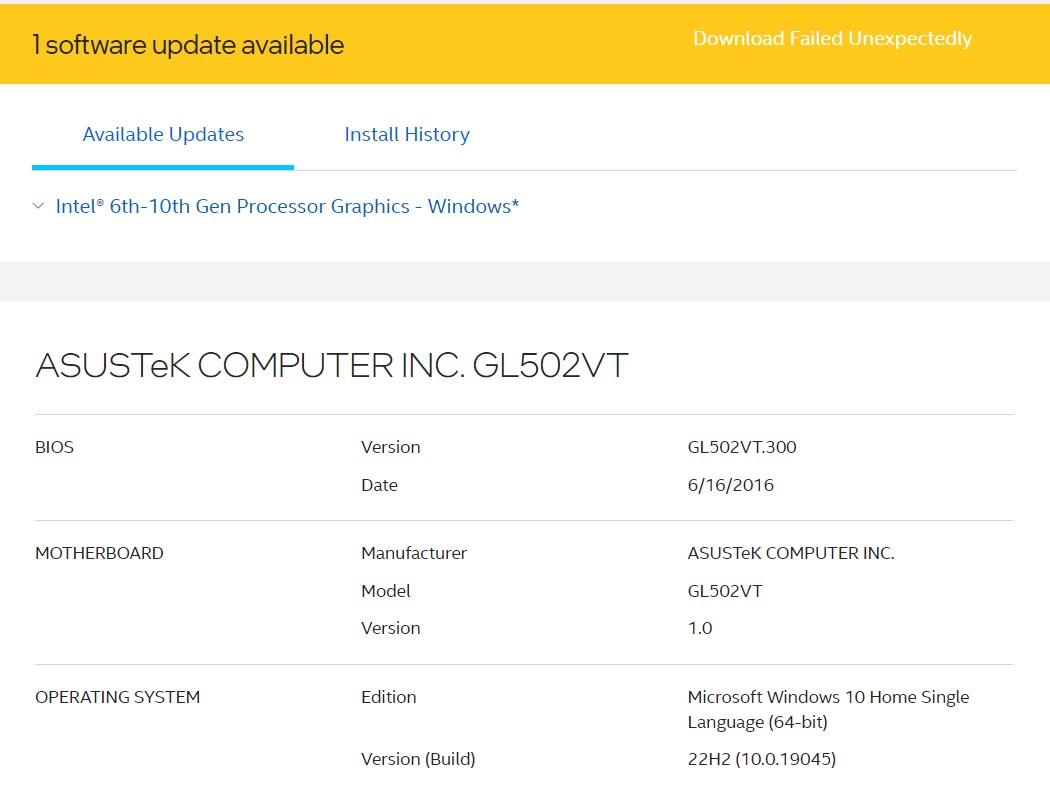Viewport: 1050px width, 791px height.
Task: Open Intel 6th-10th Gen Processor Graphics link
Action: 287,207
